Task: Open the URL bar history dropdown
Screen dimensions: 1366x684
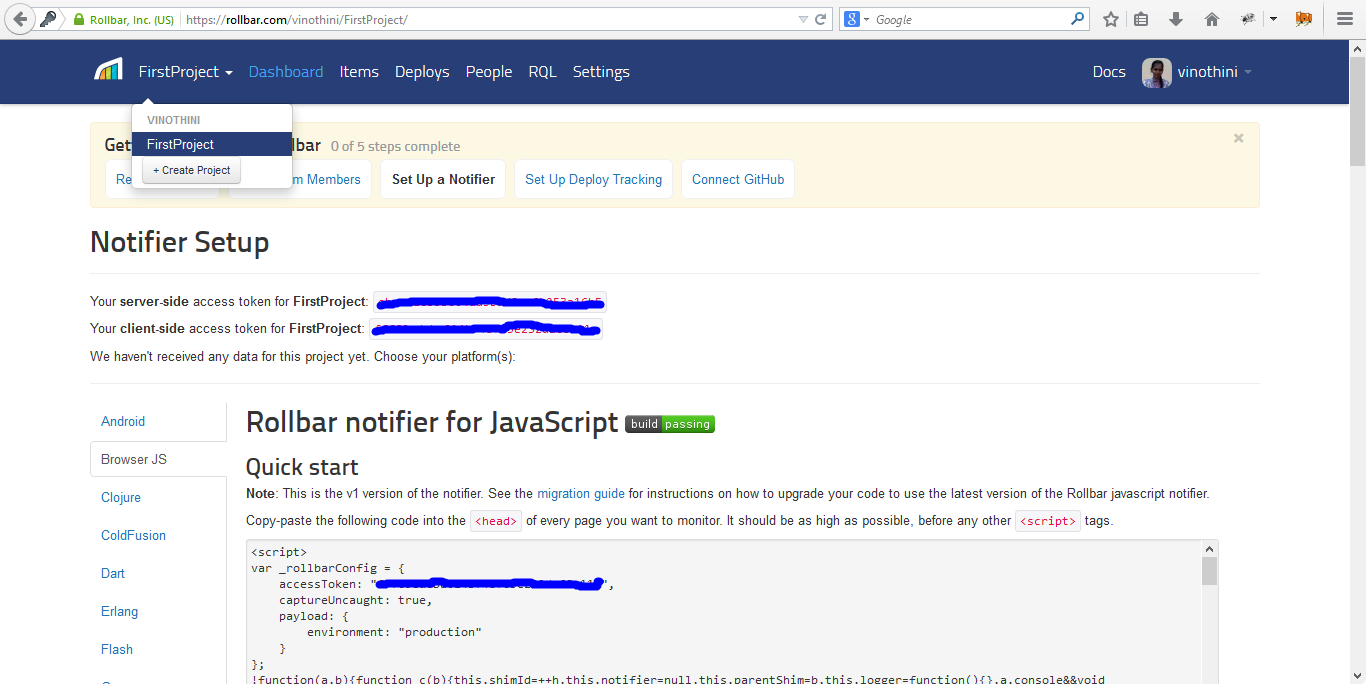Action: coord(802,19)
